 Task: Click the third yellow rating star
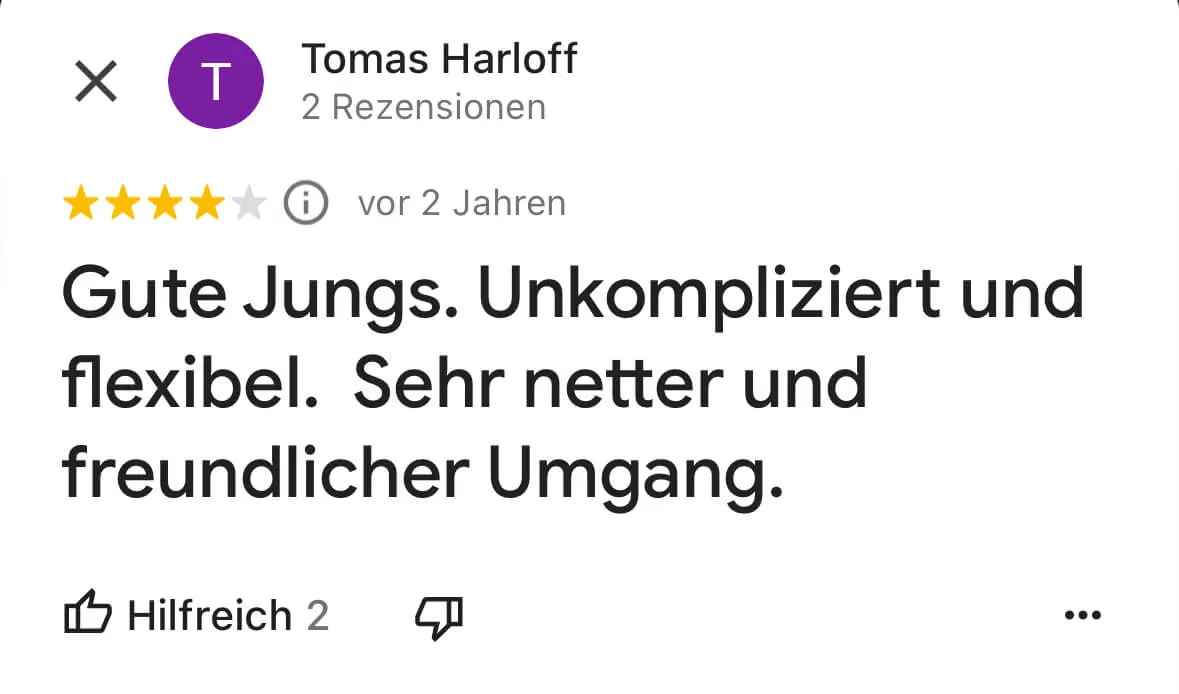(x=165, y=204)
